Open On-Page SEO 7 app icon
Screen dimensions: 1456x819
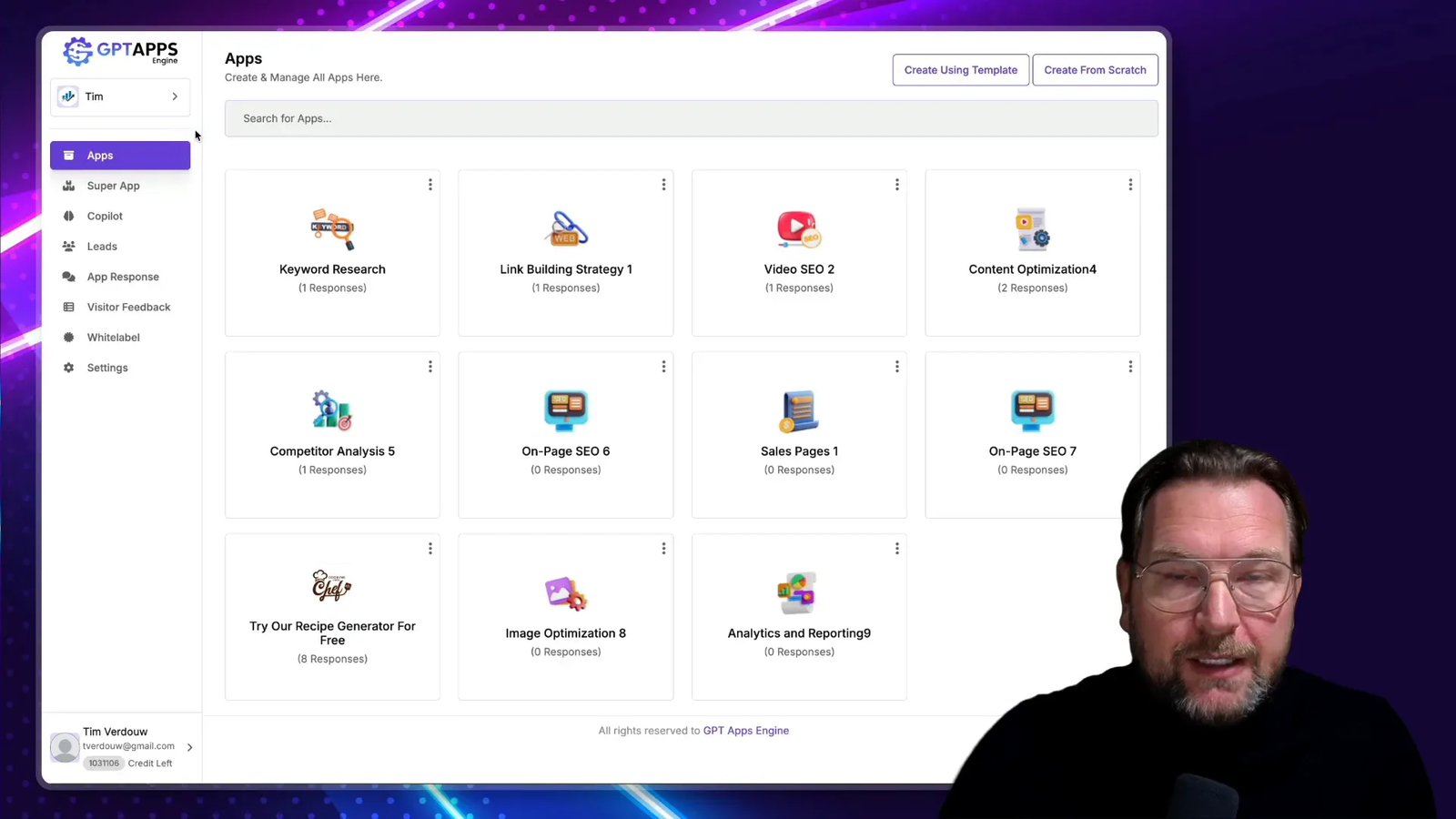click(x=1033, y=410)
